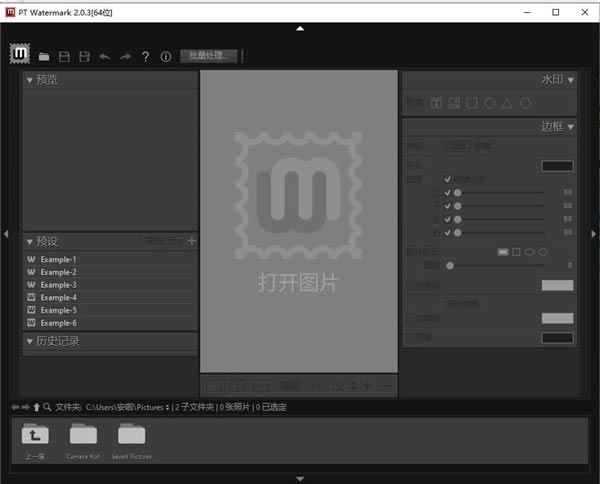Select preset Example-4

[x=110, y=297]
